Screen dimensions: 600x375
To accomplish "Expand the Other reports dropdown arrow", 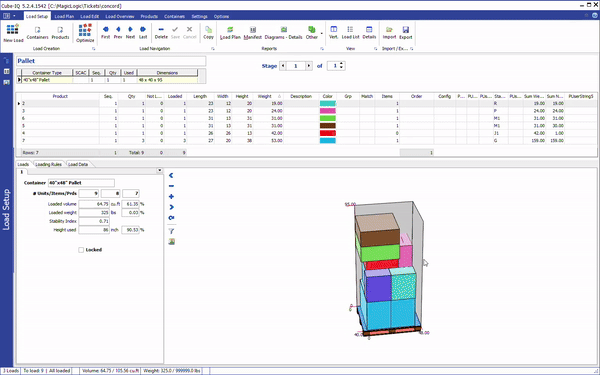I will pyautogui.click(x=321, y=33).
